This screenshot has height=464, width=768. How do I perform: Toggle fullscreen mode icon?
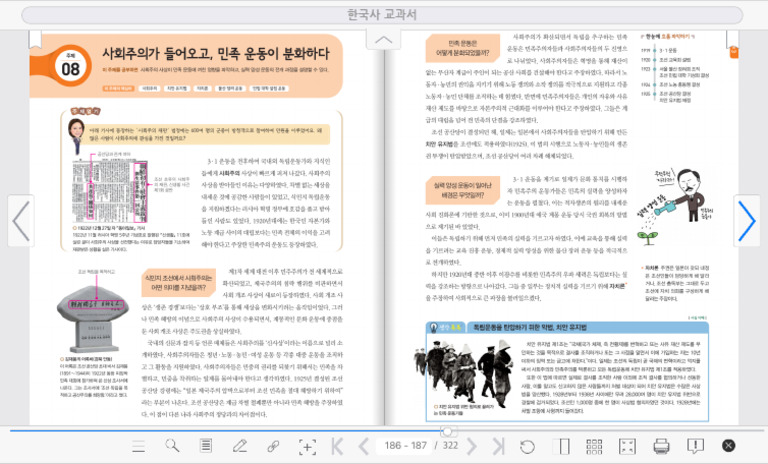coord(627,446)
